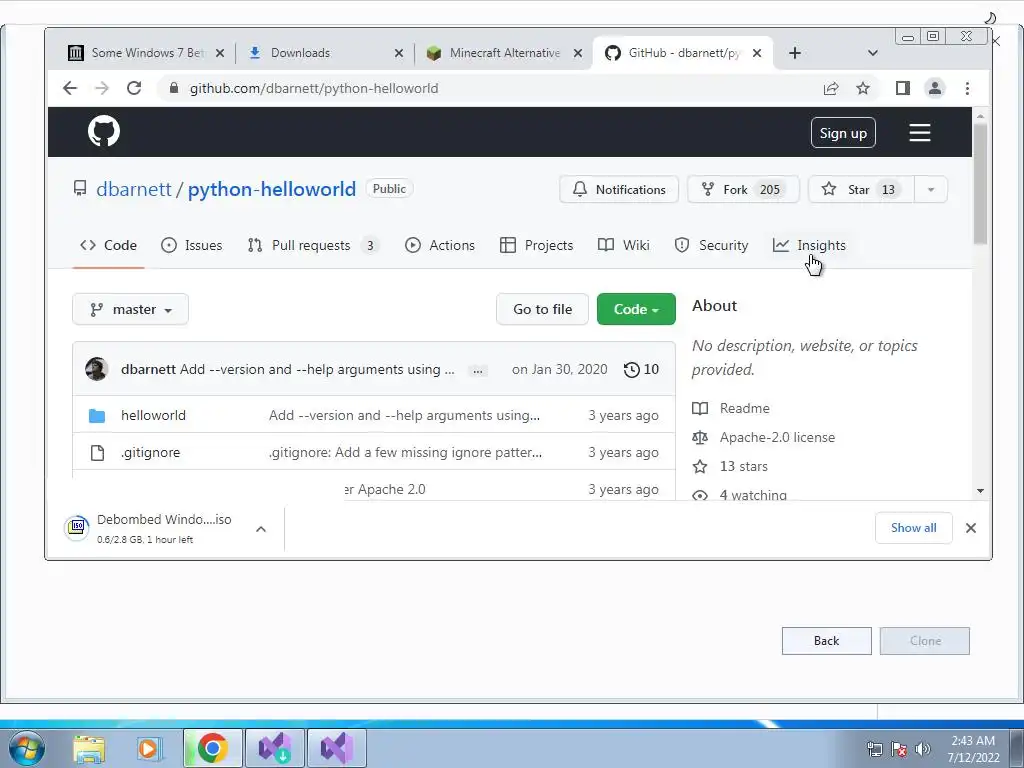This screenshot has width=1024, height=768.
Task: Expand commit message ellipsis button
Action: coord(478,370)
